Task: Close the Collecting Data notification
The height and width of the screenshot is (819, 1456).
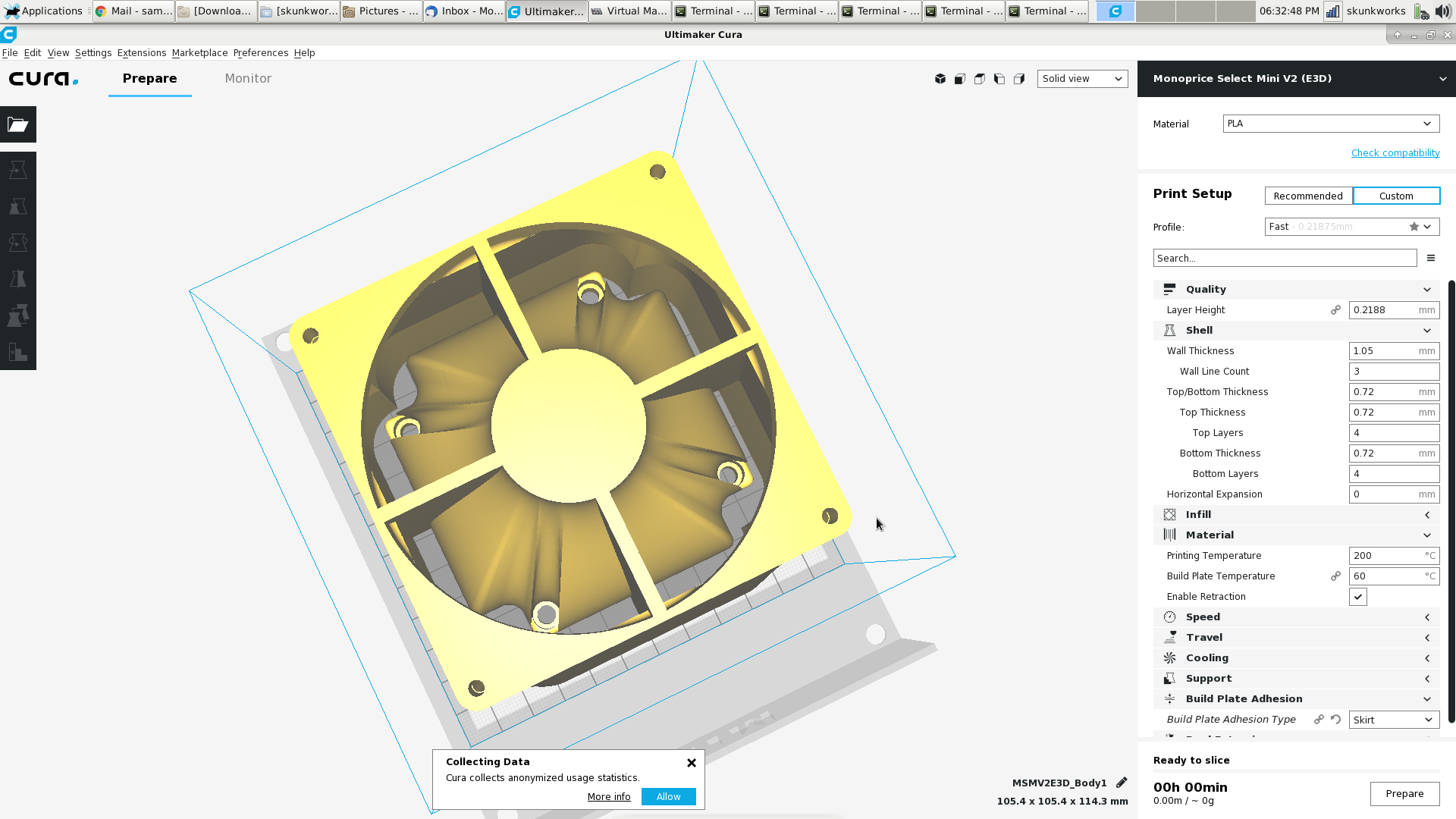Action: coord(692,763)
